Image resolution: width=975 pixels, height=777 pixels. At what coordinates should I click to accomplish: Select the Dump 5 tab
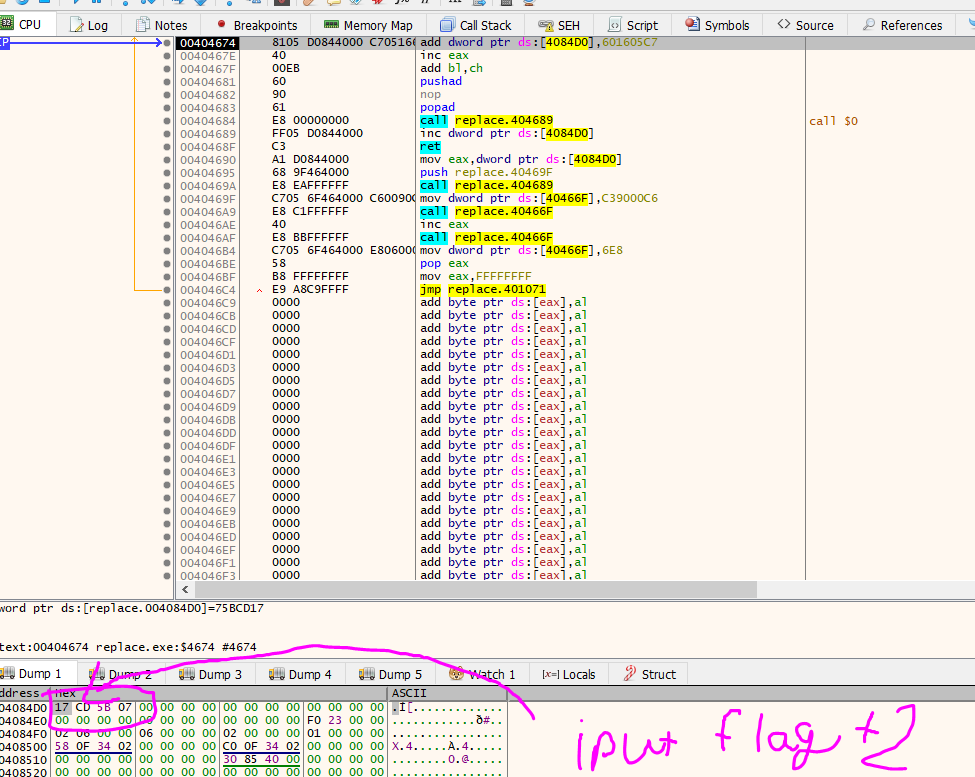click(390, 674)
